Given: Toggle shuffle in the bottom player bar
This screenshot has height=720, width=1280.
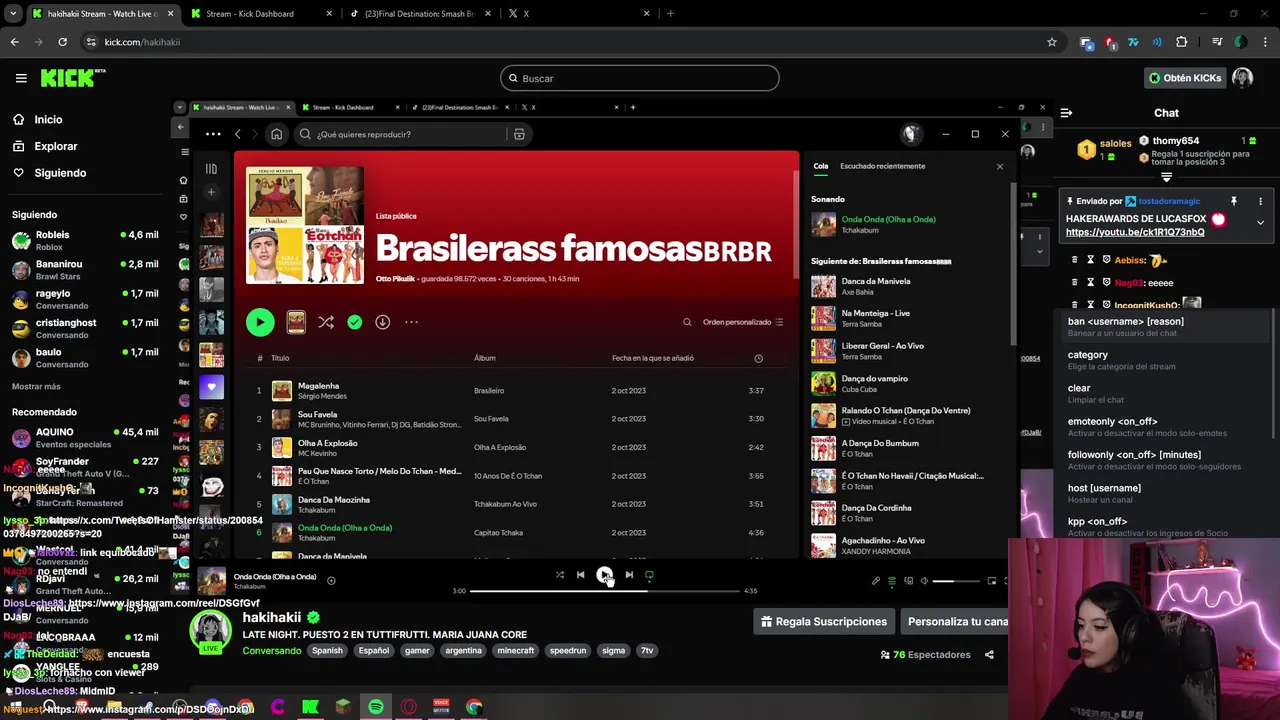Looking at the screenshot, I should tap(559, 575).
